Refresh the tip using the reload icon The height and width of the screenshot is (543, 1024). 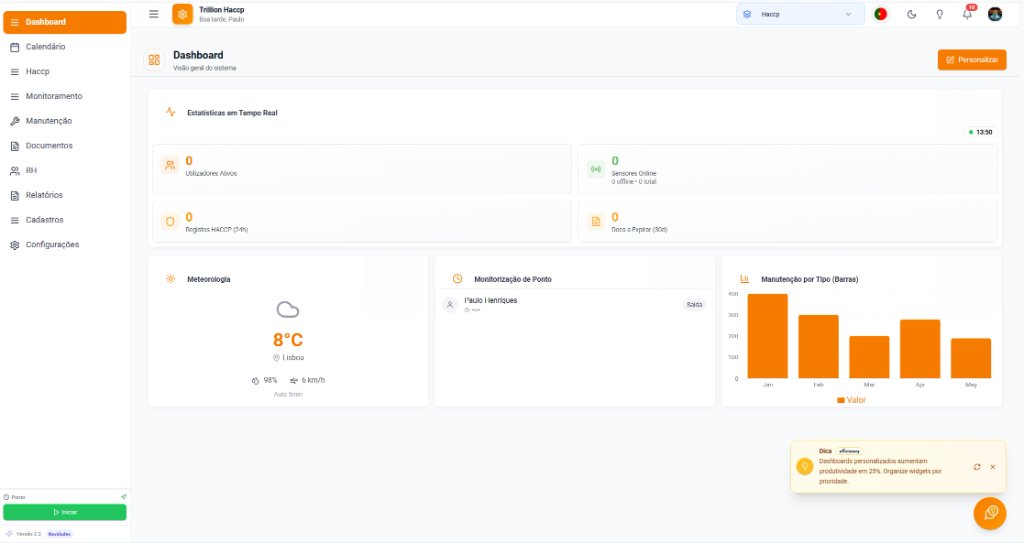point(977,467)
